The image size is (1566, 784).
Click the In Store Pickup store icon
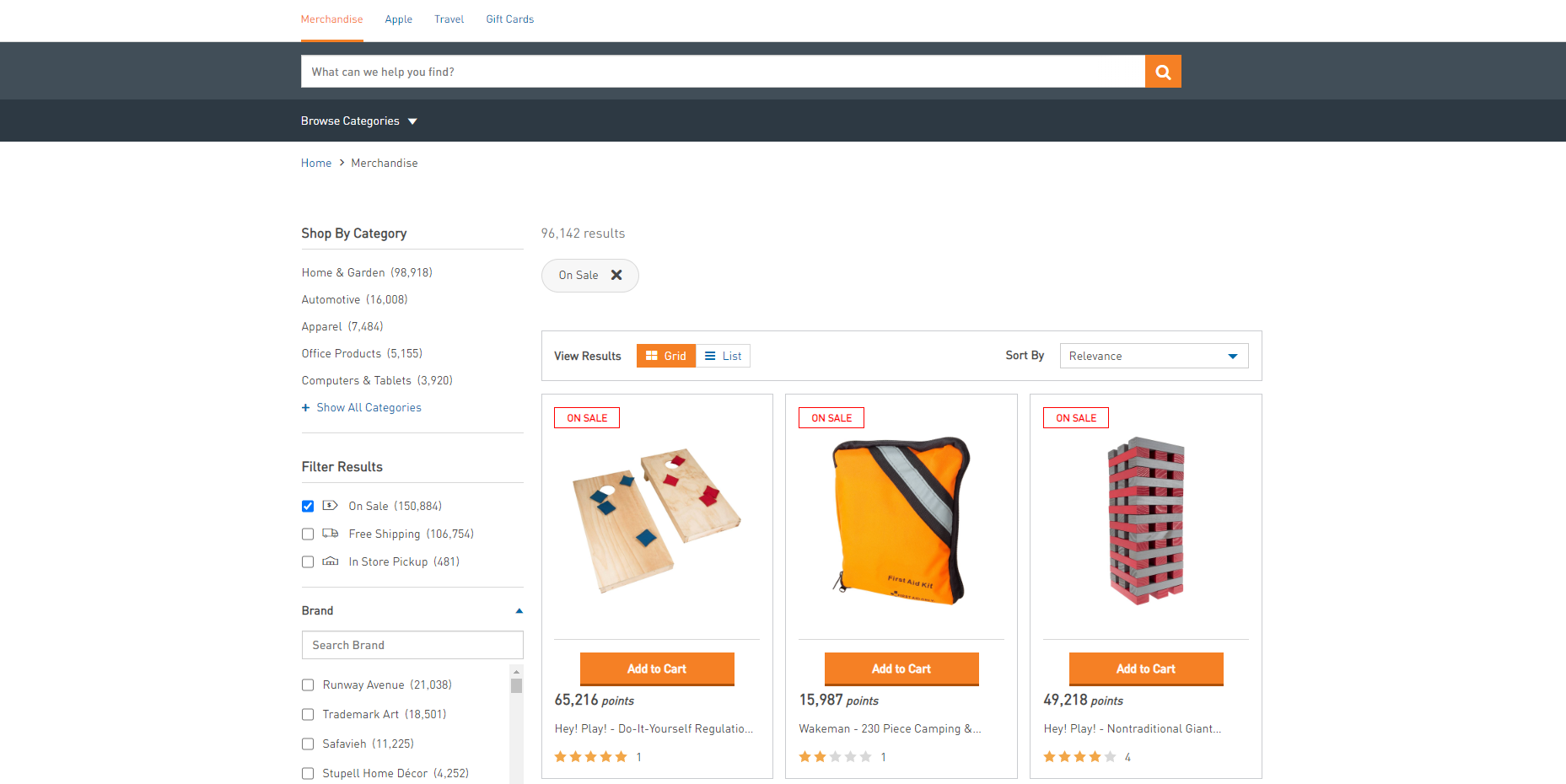[x=331, y=561]
